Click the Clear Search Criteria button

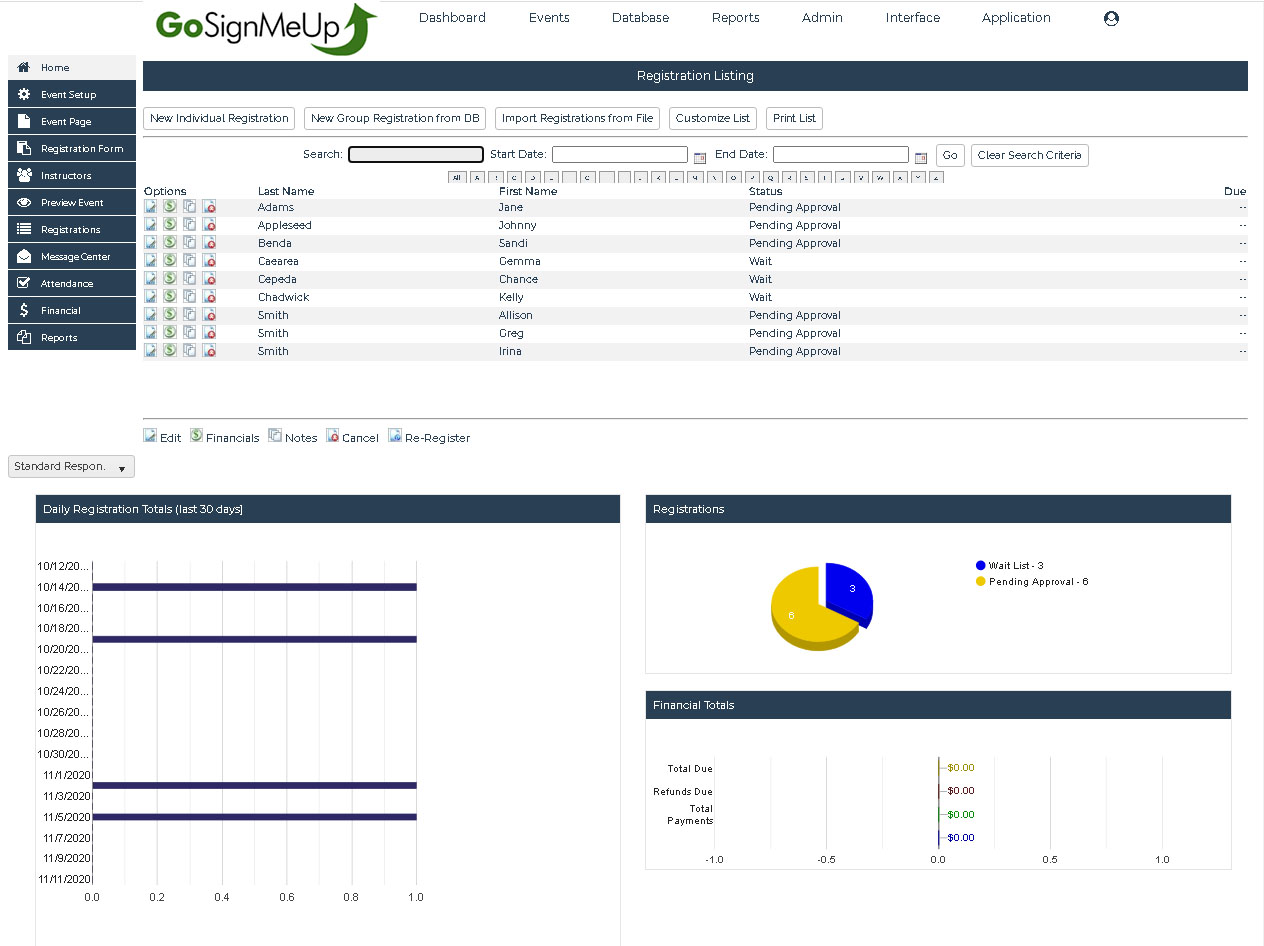1029,155
